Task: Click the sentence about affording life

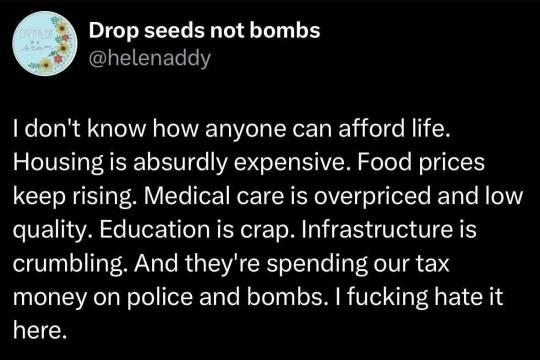Action: tap(232, 129)
